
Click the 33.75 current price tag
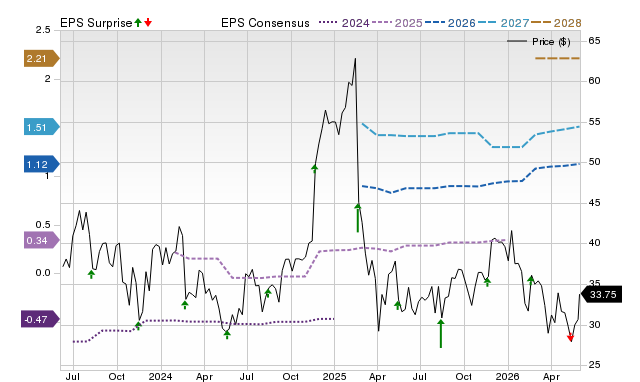pyautogui.click(x=601, y=294)
